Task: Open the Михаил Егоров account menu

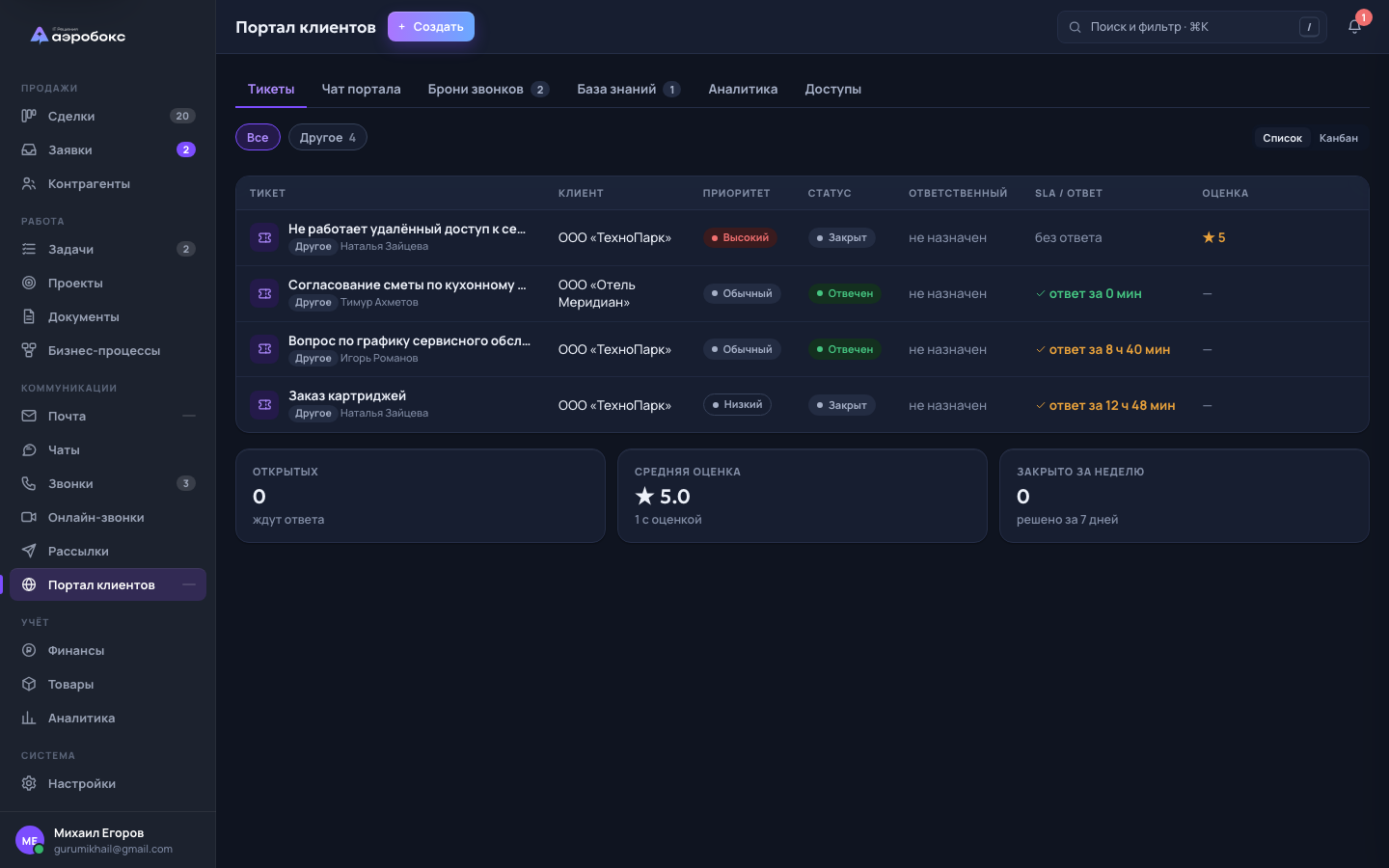Action: tap(108, 840)
